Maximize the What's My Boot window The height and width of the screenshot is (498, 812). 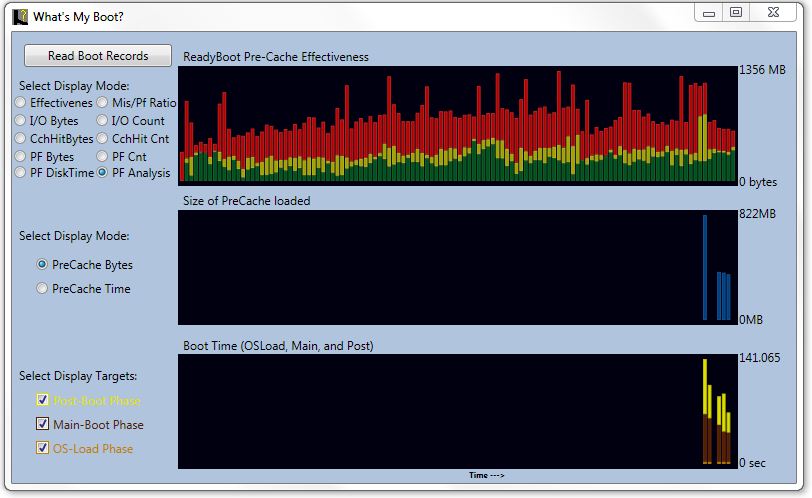pos(736,13)
